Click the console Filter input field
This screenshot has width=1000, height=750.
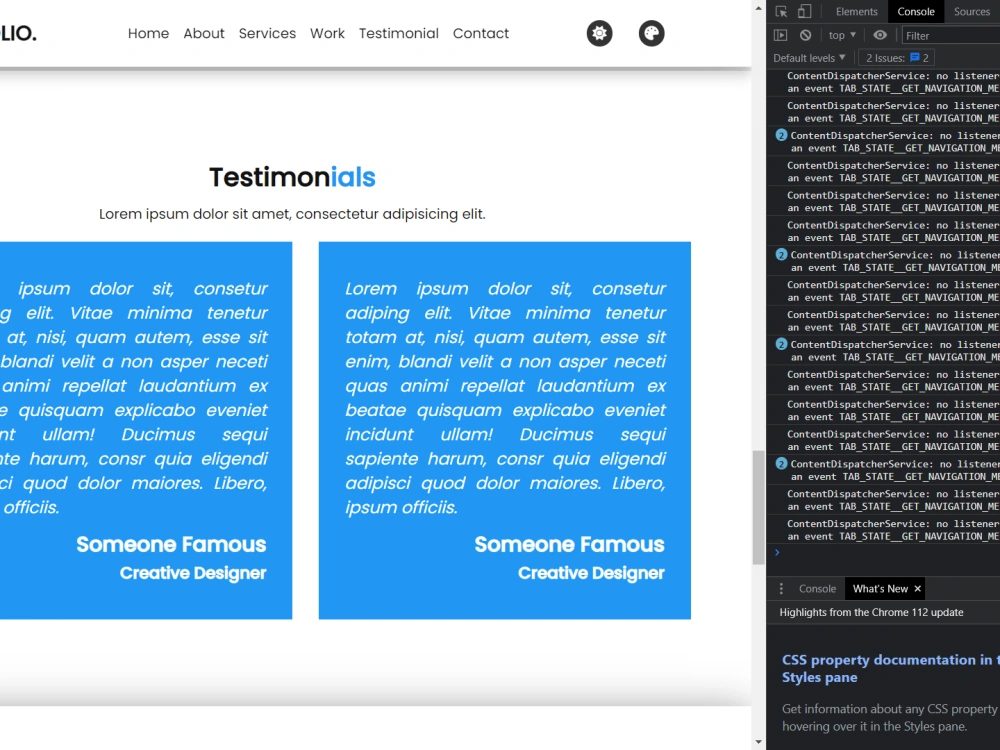point(950,36)
